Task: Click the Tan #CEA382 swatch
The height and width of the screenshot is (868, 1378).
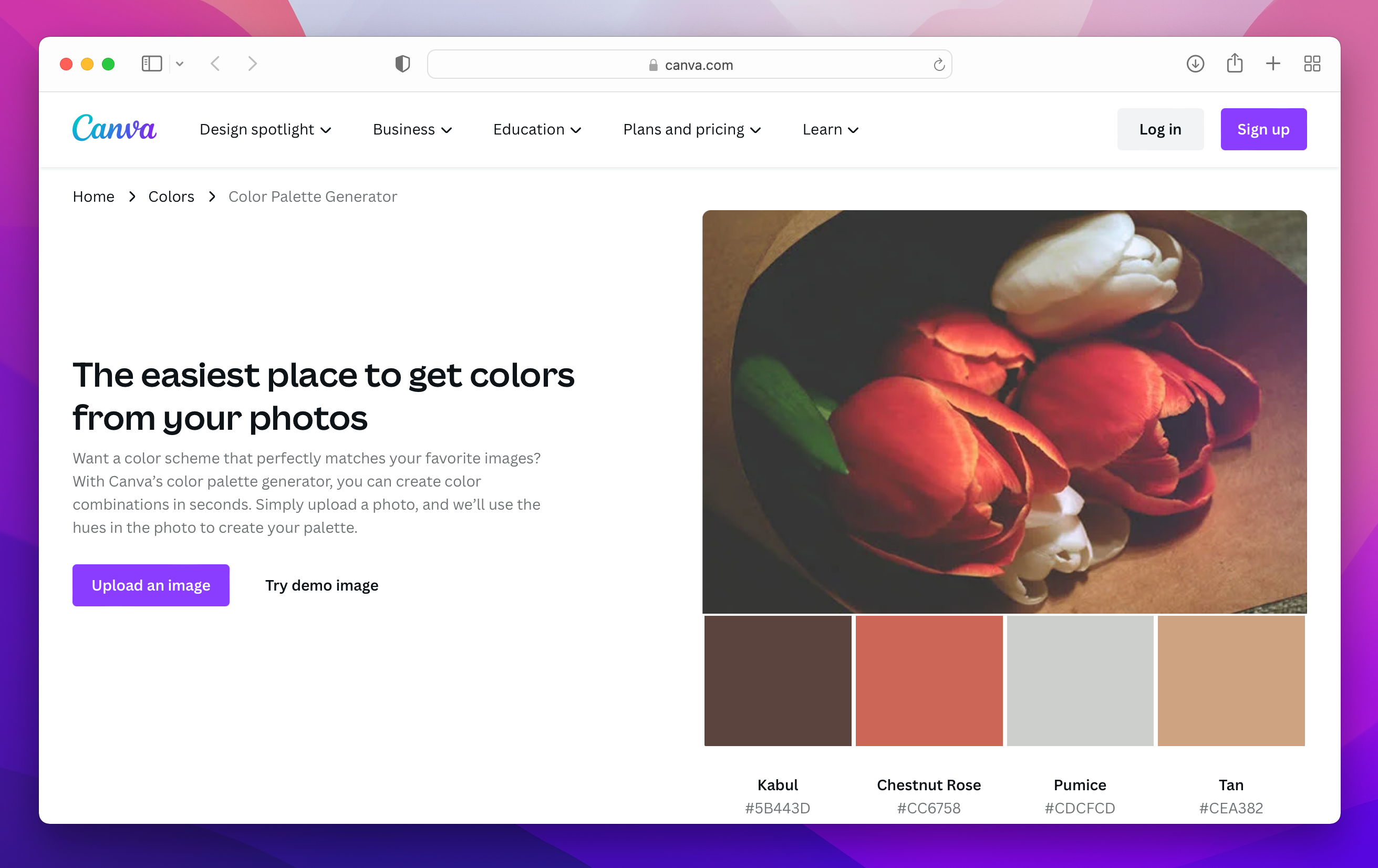Action: (1230, 680)
